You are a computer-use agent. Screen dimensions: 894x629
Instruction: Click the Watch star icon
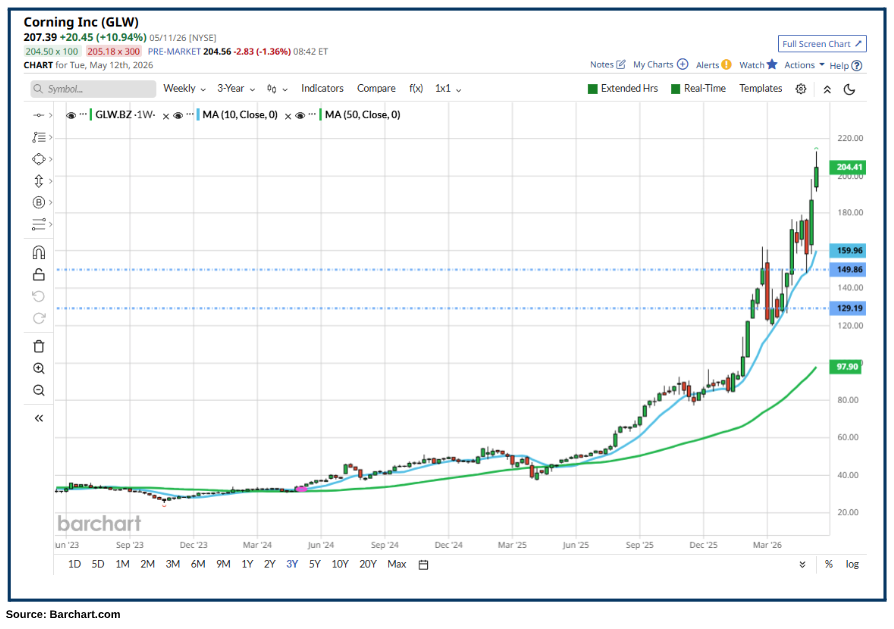(x=772, y=64)
